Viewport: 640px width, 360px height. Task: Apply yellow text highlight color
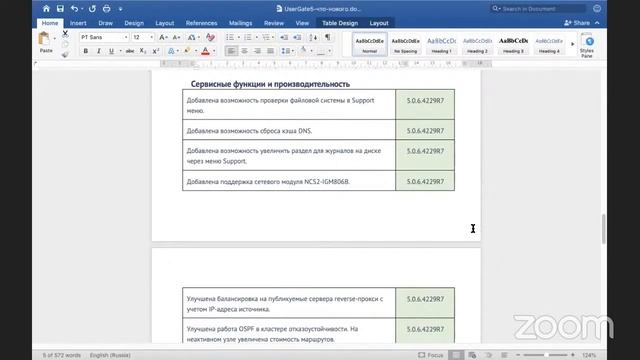[187, 51]
